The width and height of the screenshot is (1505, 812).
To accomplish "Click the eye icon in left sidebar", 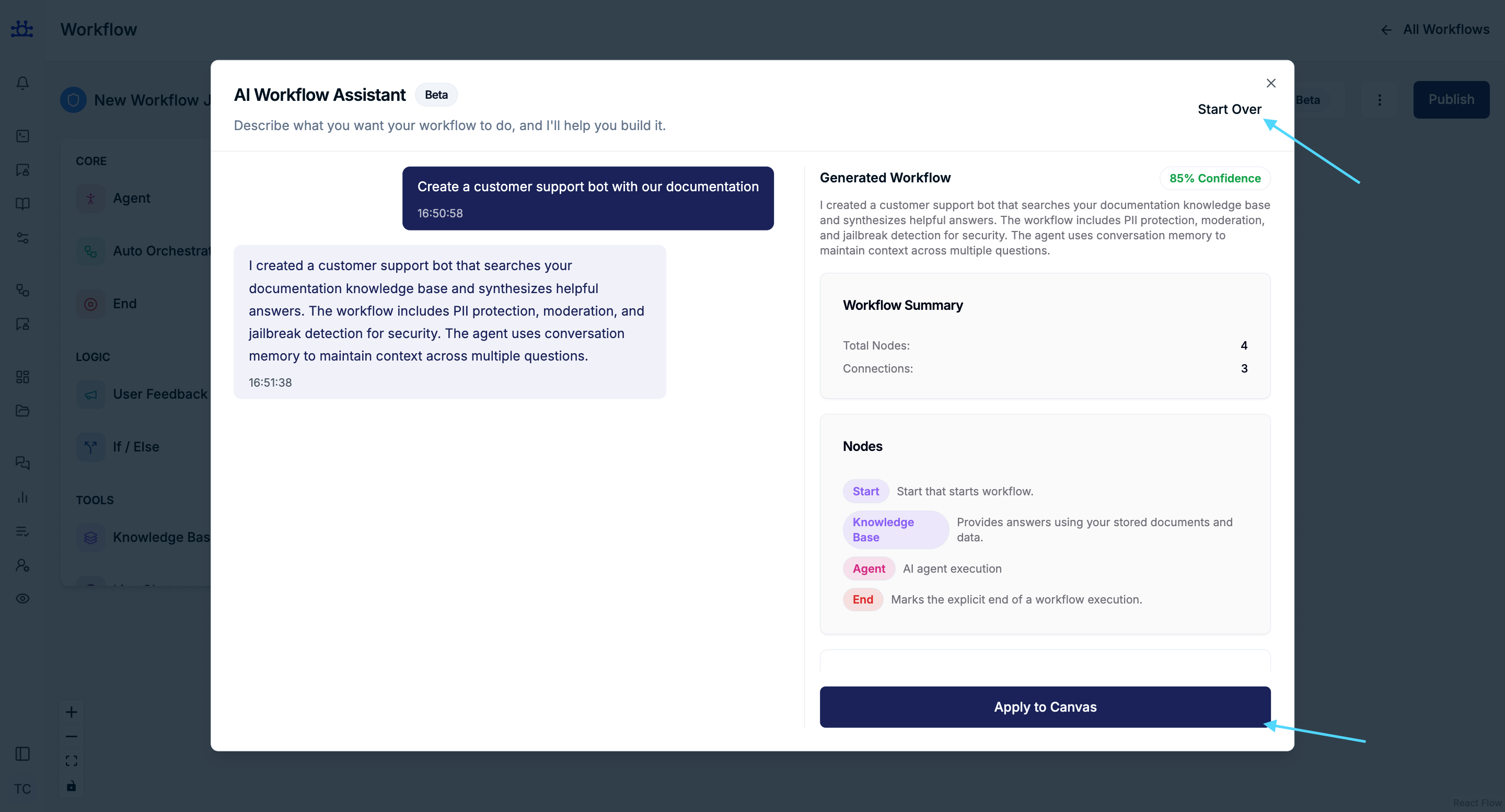I will 22,598.
